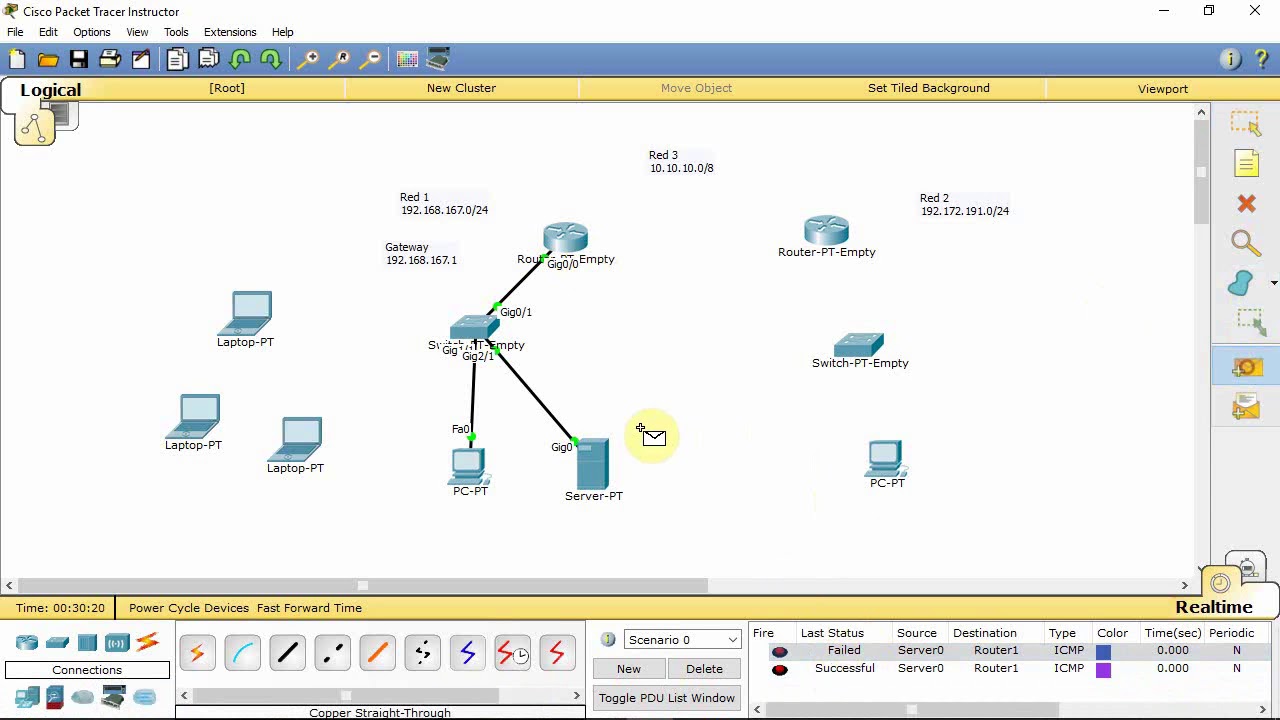Open the File menu
This screenshot has width=1280, height=720.
pos(15,32)
